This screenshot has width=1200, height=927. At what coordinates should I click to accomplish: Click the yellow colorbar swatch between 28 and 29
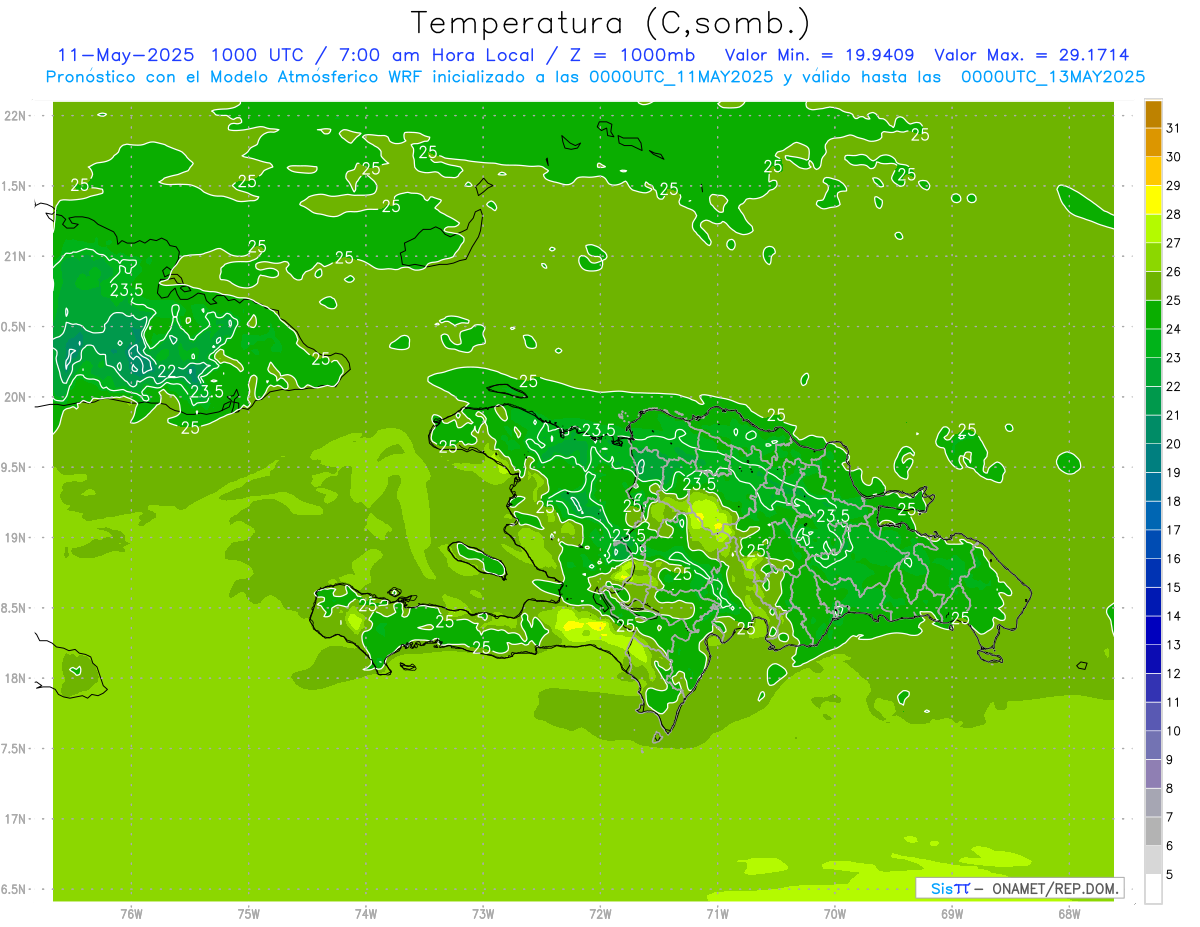1153,200
